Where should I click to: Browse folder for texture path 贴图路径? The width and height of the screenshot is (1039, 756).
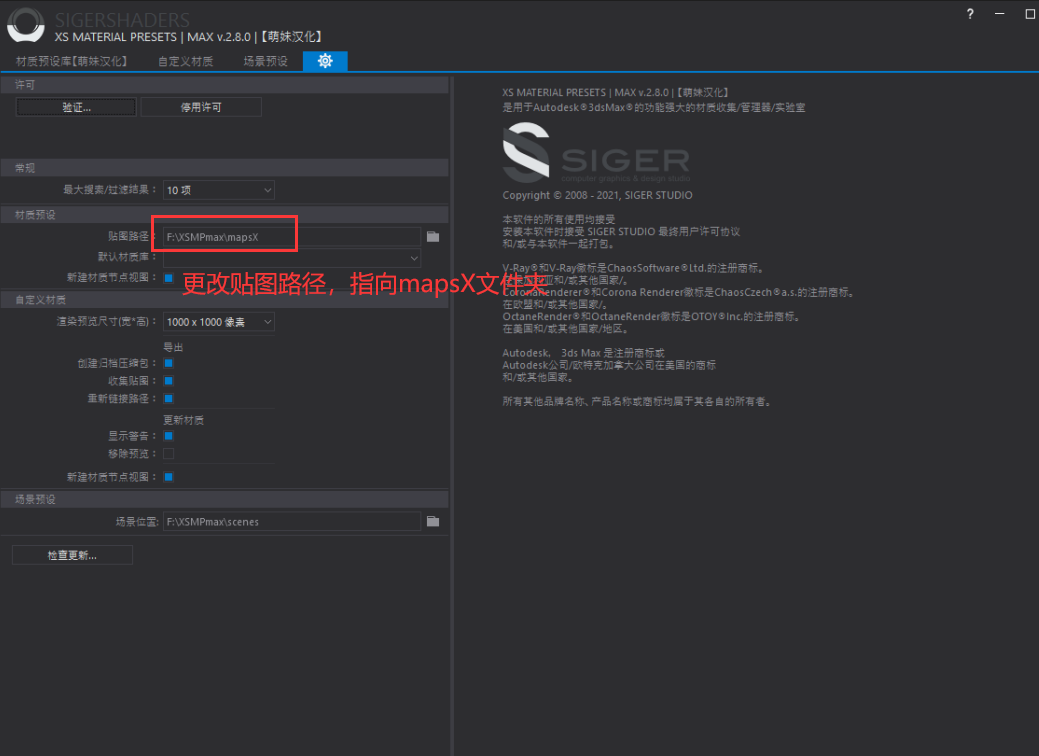[433, 237]
